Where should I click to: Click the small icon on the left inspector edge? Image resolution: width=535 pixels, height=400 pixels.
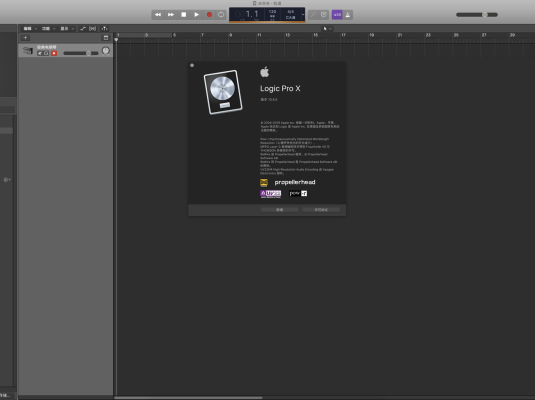coord(6,180)
